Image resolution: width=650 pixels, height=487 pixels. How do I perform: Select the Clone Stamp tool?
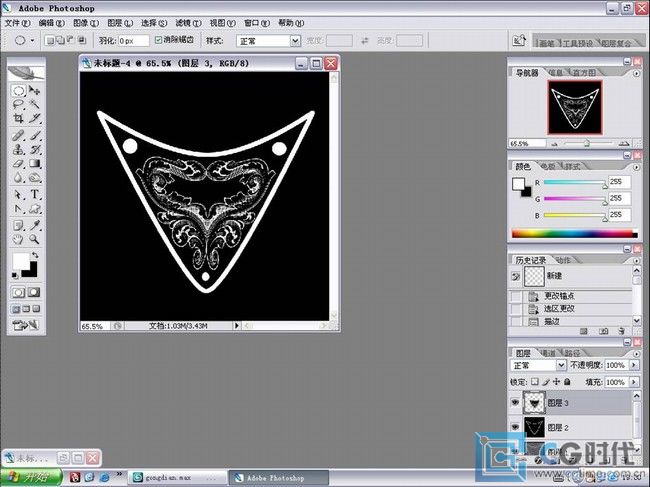[18, 149]
